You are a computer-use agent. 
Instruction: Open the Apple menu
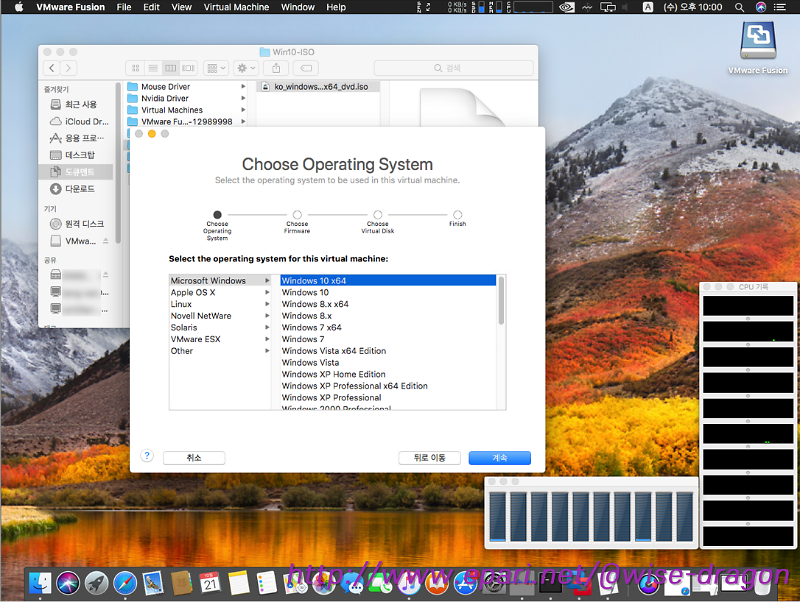pyautogui.click(x=19, y=7)
